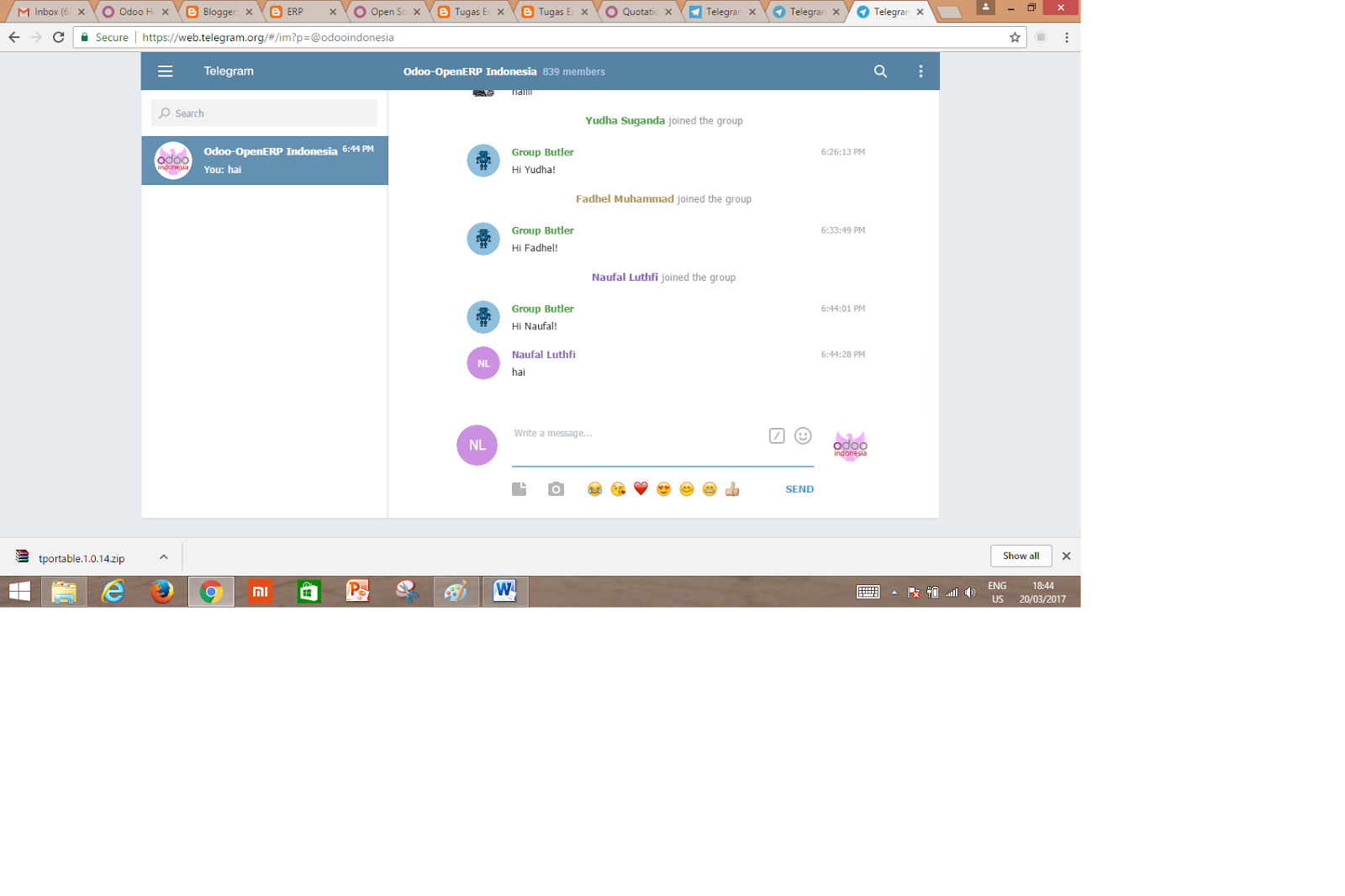Click NL avatar on the hai message
This screenshot has width=1345, height=896.
(x=483, y=363)
